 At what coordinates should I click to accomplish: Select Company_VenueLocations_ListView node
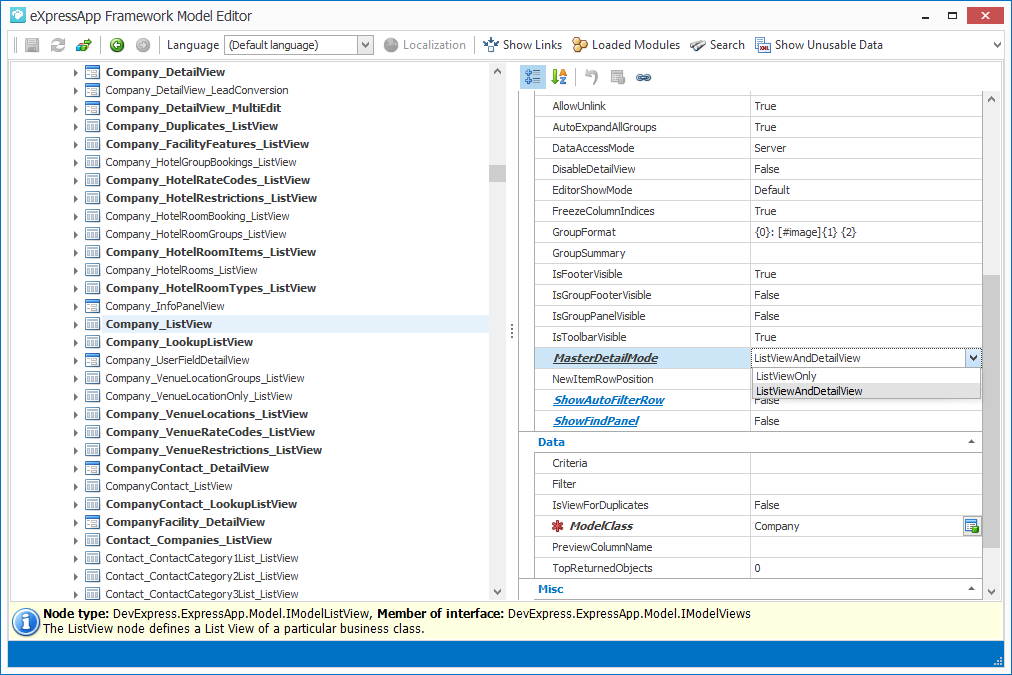pyautogui.click(x=207, y=414)
